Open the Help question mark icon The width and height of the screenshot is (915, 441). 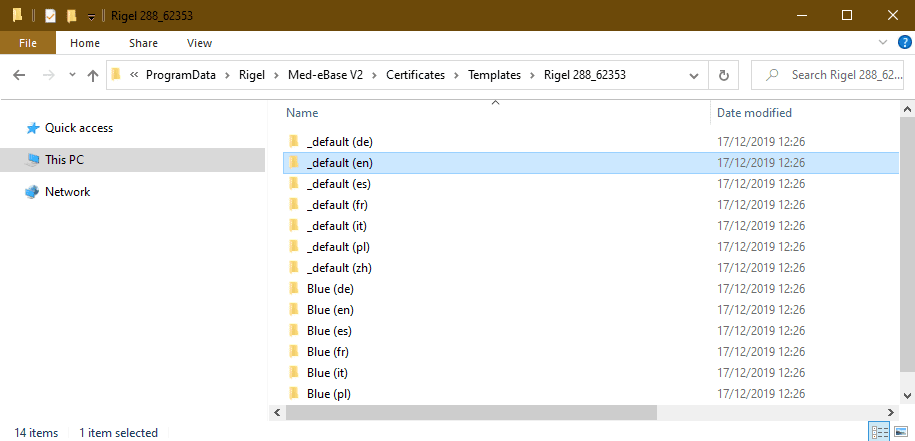[x=901, y=43]
